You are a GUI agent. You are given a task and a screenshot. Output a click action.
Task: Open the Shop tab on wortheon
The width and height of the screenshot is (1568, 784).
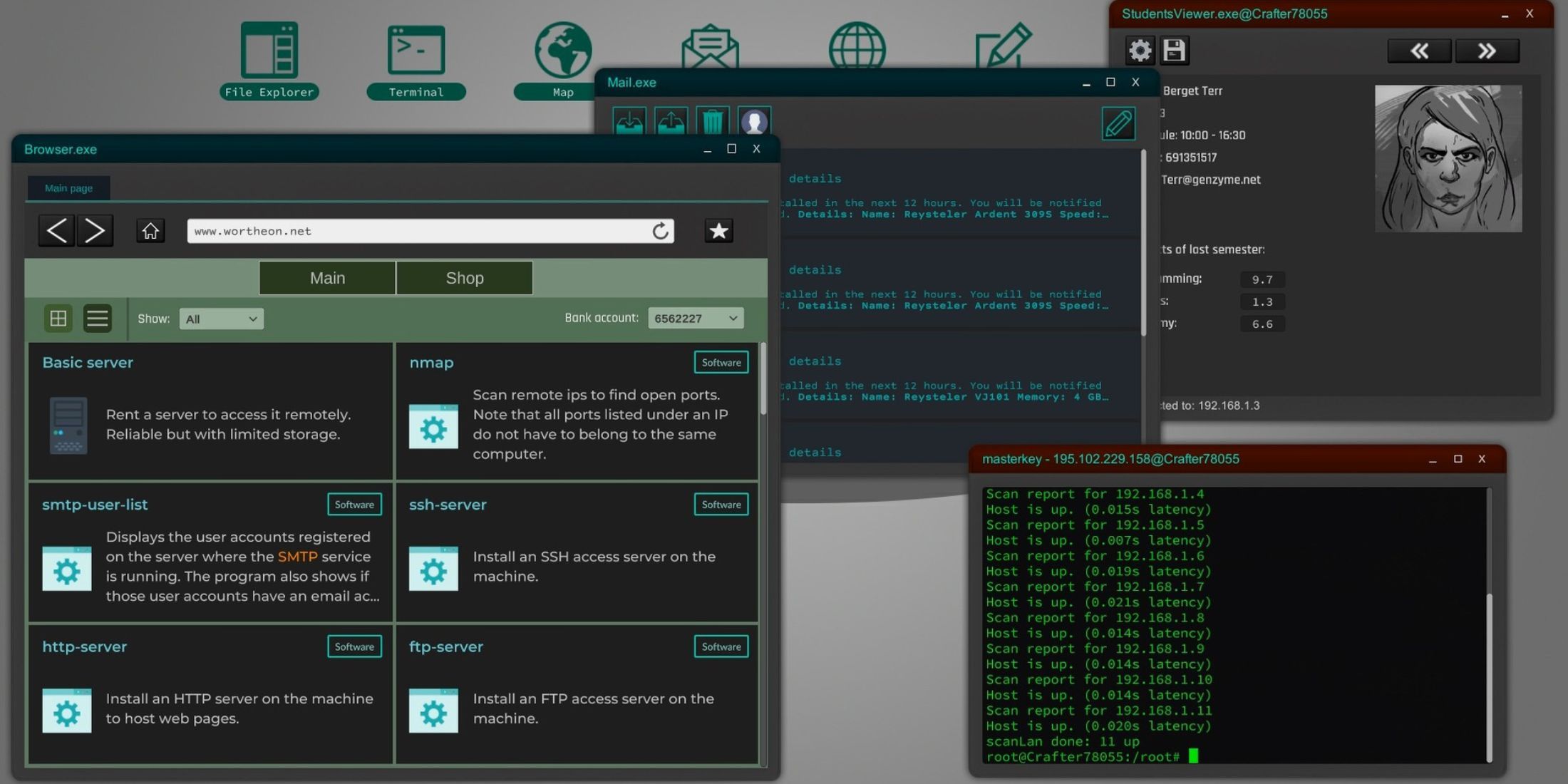(465, 278)
